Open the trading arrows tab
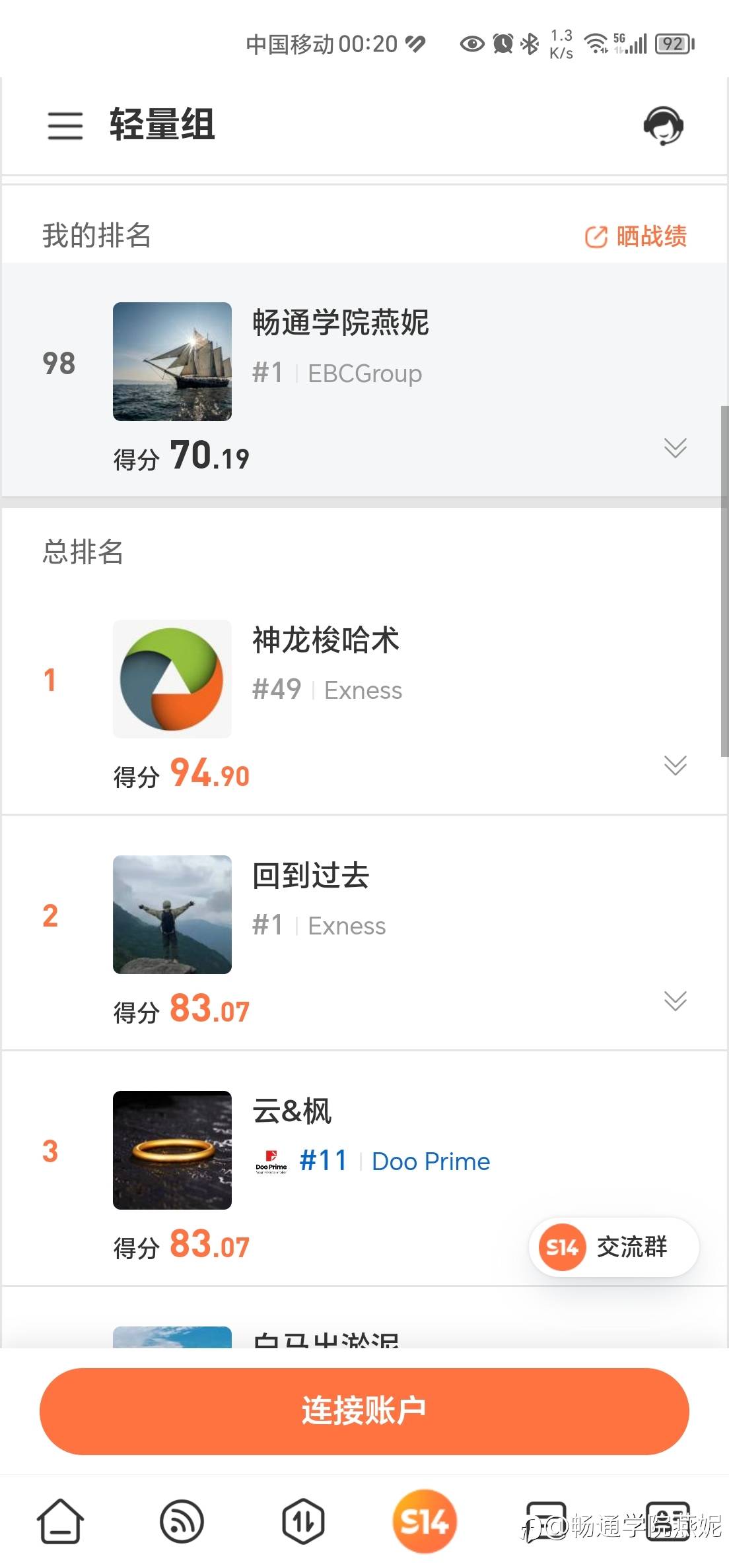 [x=303, y=1521]
